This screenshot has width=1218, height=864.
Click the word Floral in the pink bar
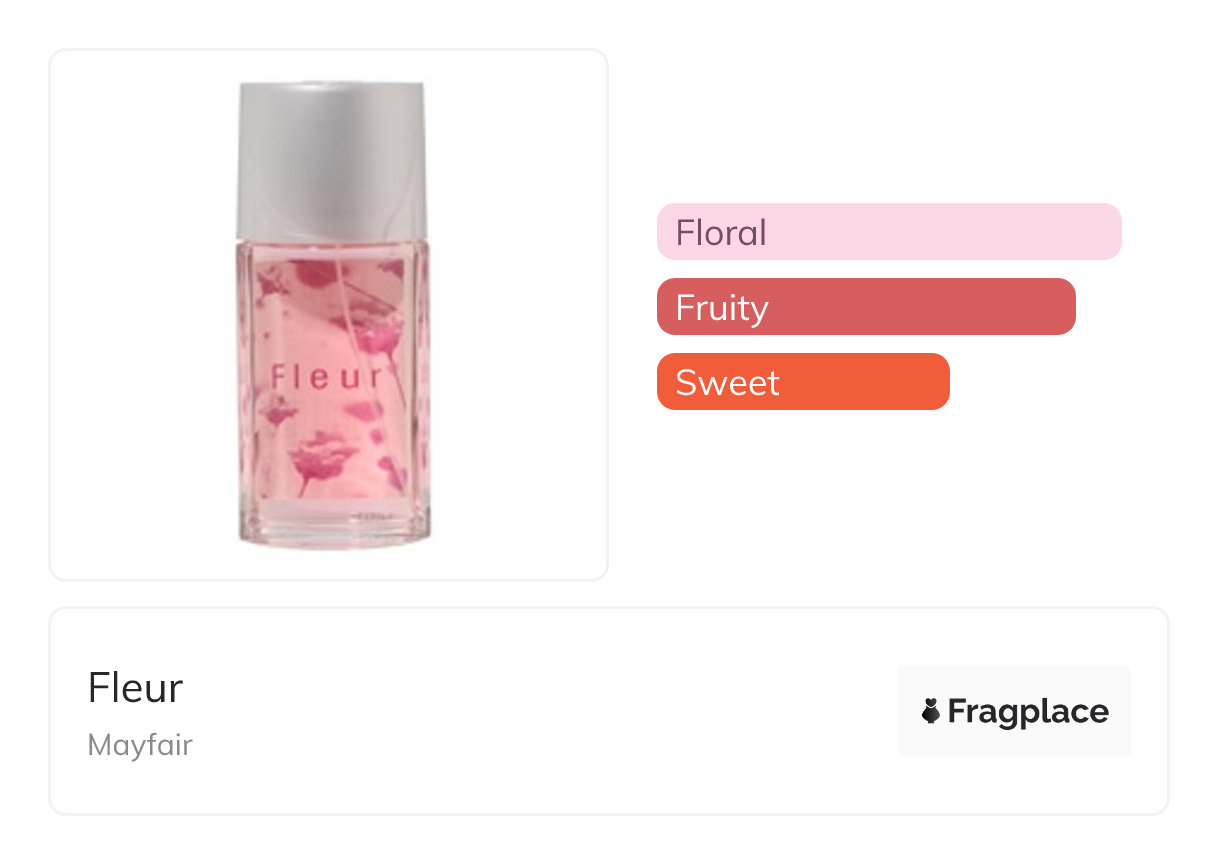point(721,233)
